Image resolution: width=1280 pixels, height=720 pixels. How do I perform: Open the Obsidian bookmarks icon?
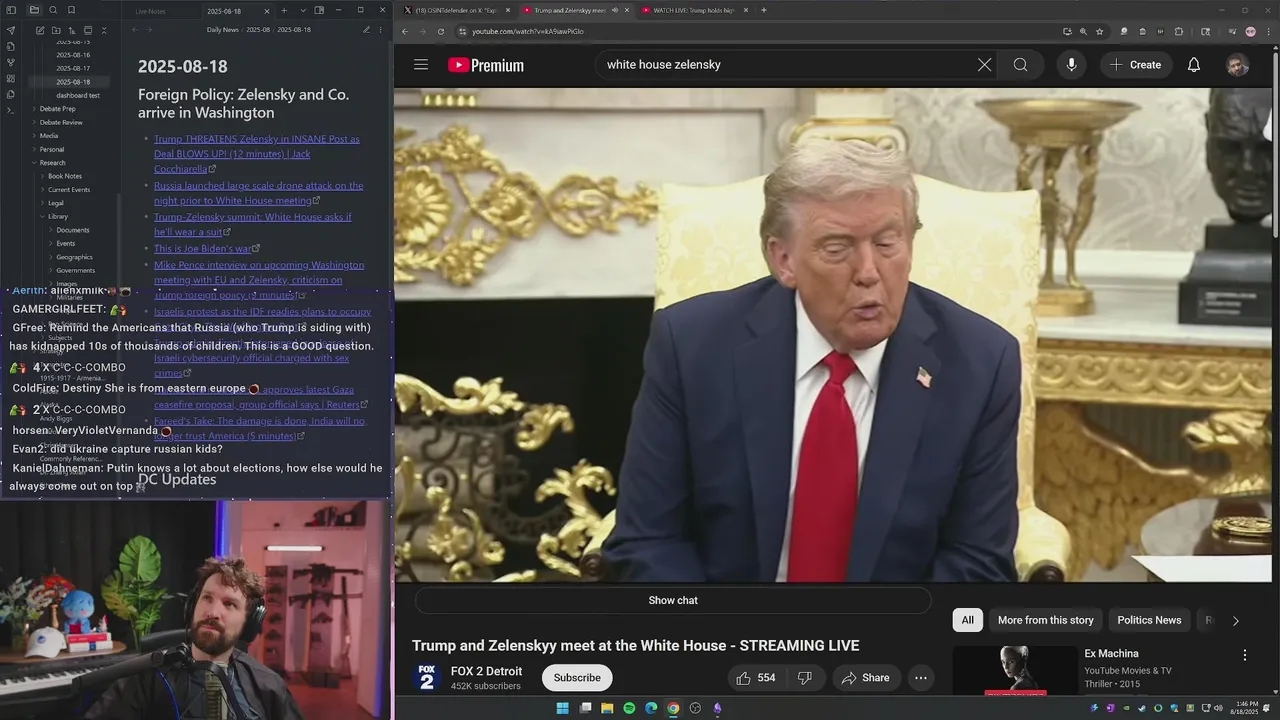[x=72, y=10]
